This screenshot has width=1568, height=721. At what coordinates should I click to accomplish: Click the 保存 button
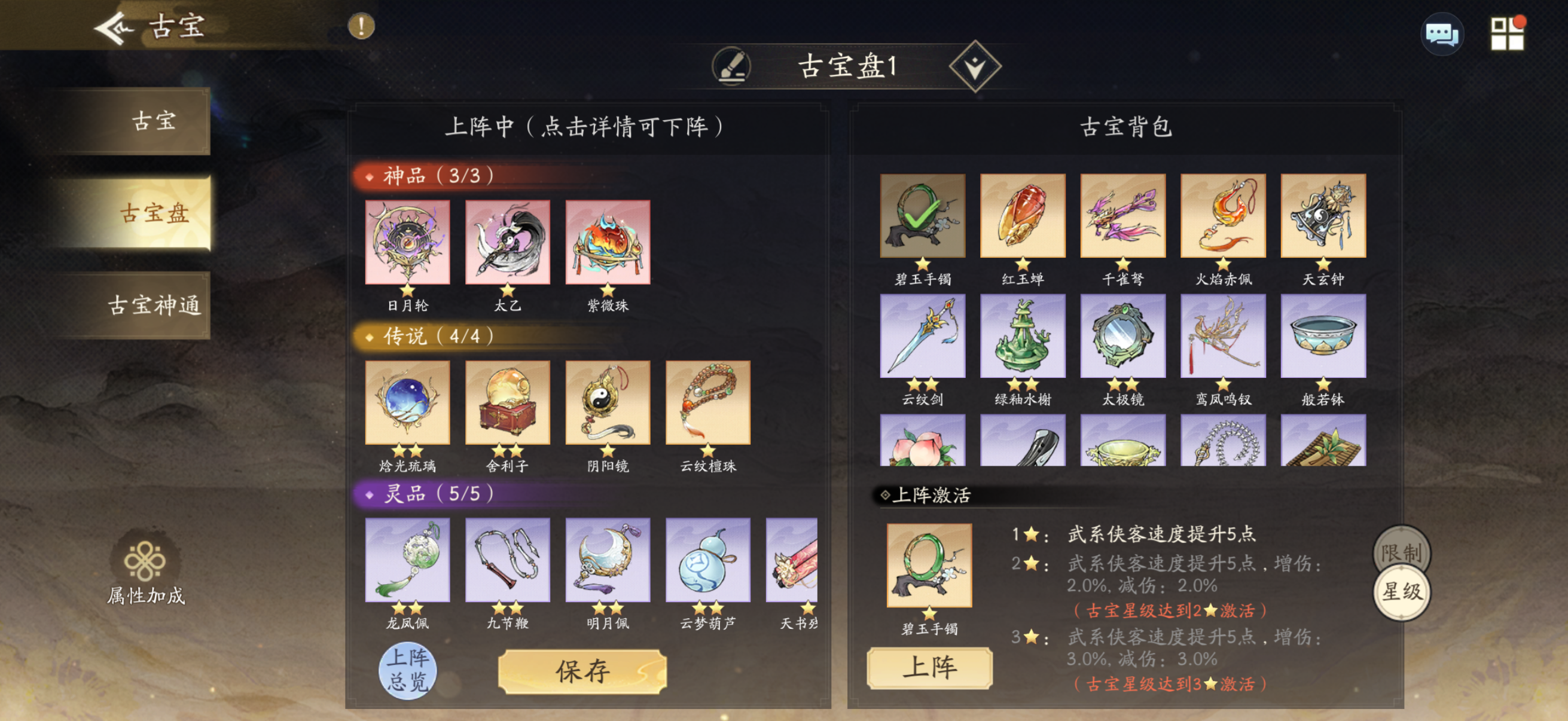point(582,671)
